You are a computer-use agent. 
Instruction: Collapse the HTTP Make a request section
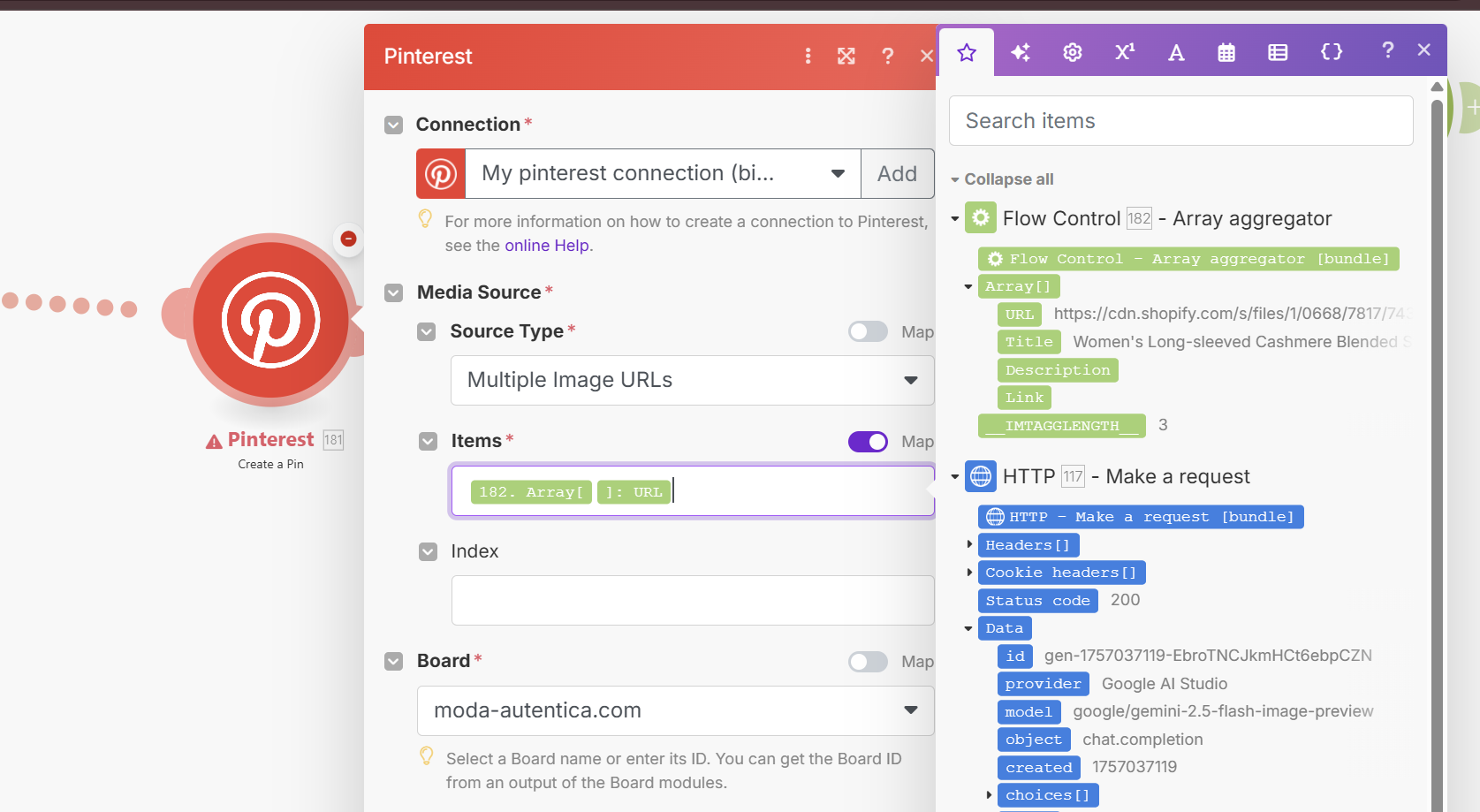pyautogui.click(x=955, y=477)
